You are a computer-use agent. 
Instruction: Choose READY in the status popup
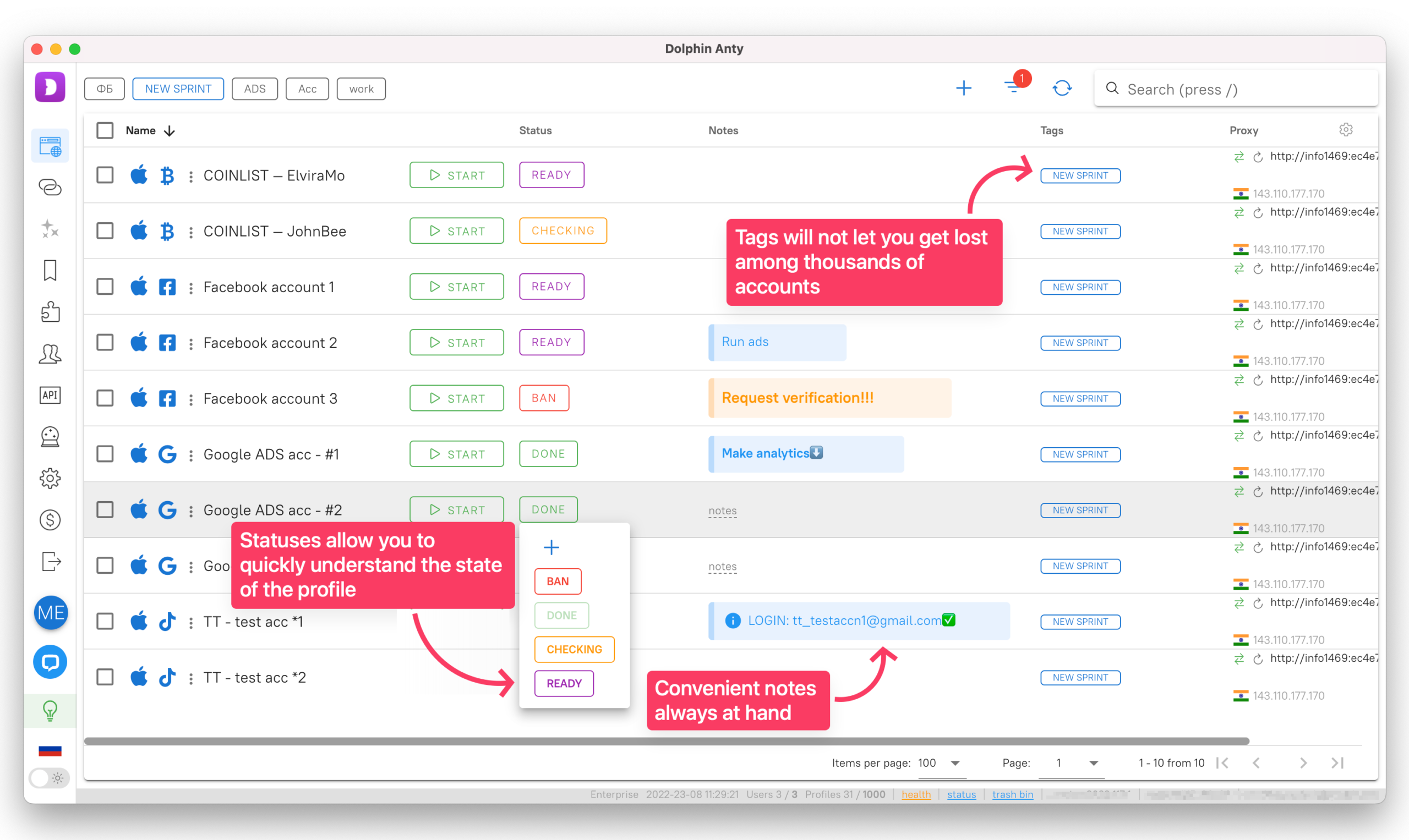click(x=564, y=683)
